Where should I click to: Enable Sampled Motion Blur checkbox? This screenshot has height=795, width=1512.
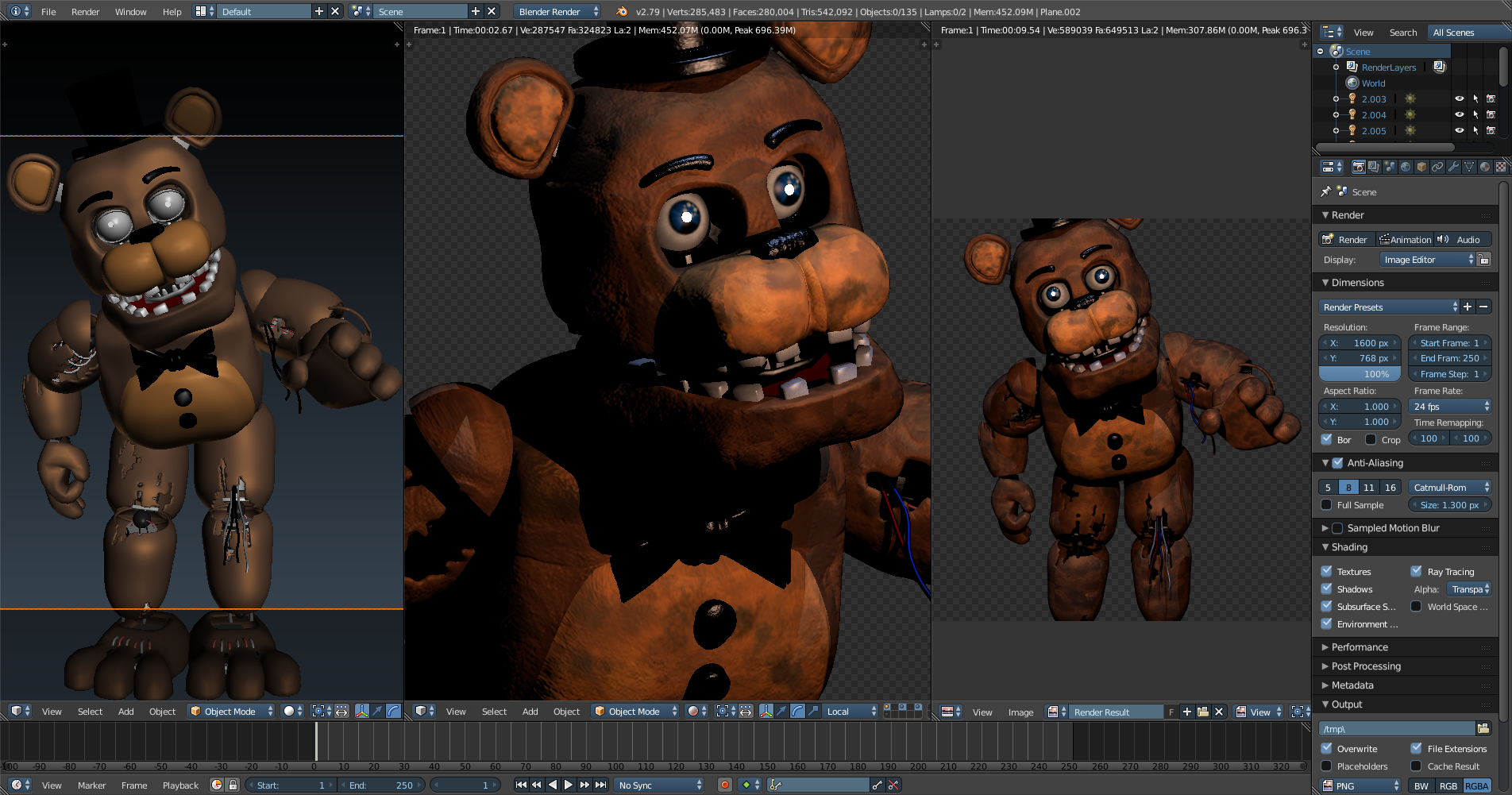(x=1337, y=527)
